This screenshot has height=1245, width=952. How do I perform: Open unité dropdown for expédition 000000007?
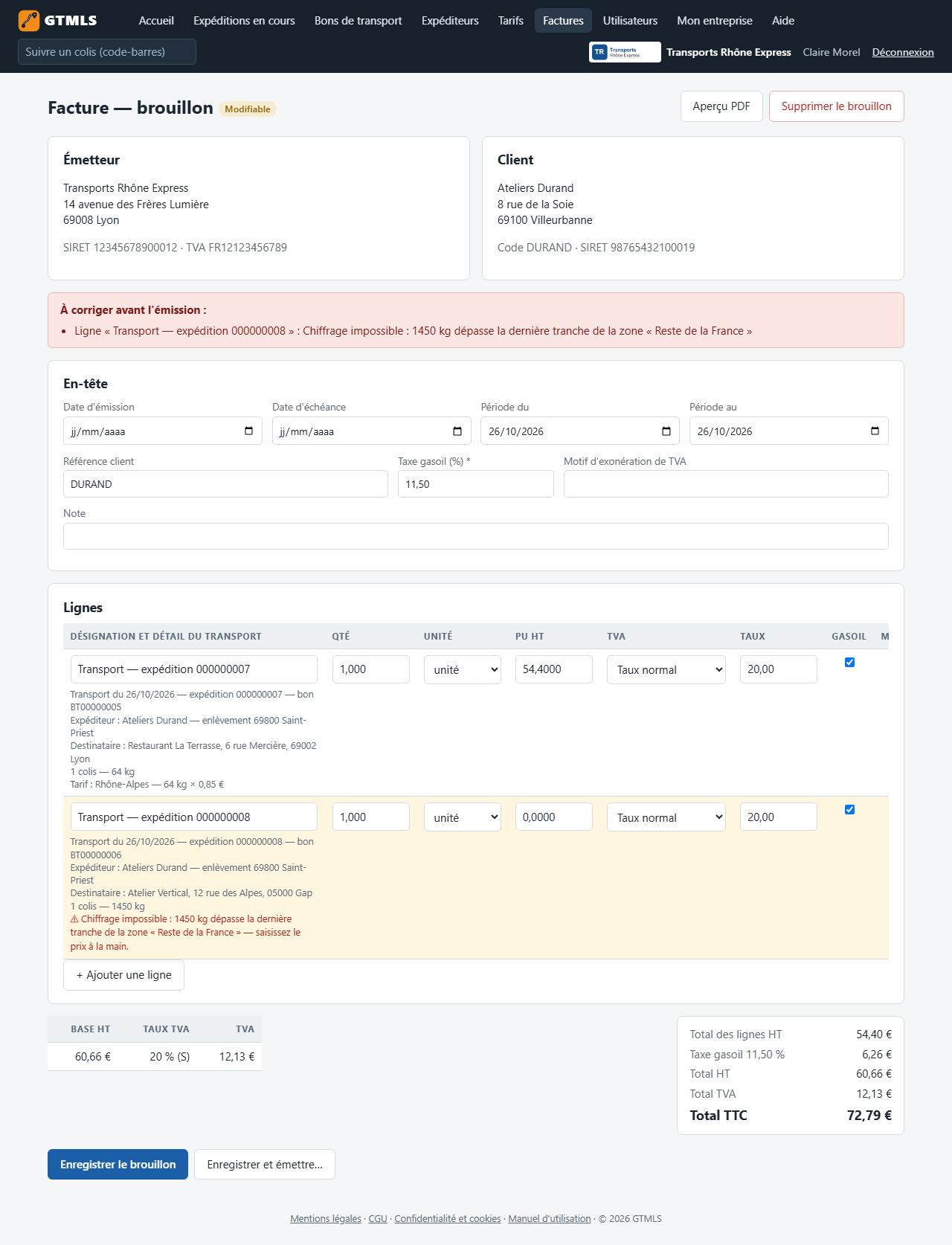[x=463, y=669]
